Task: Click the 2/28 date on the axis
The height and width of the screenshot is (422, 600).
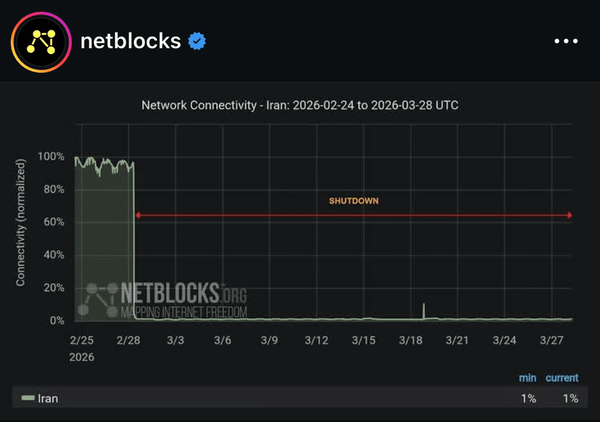Action: click(x=128, y=340)
